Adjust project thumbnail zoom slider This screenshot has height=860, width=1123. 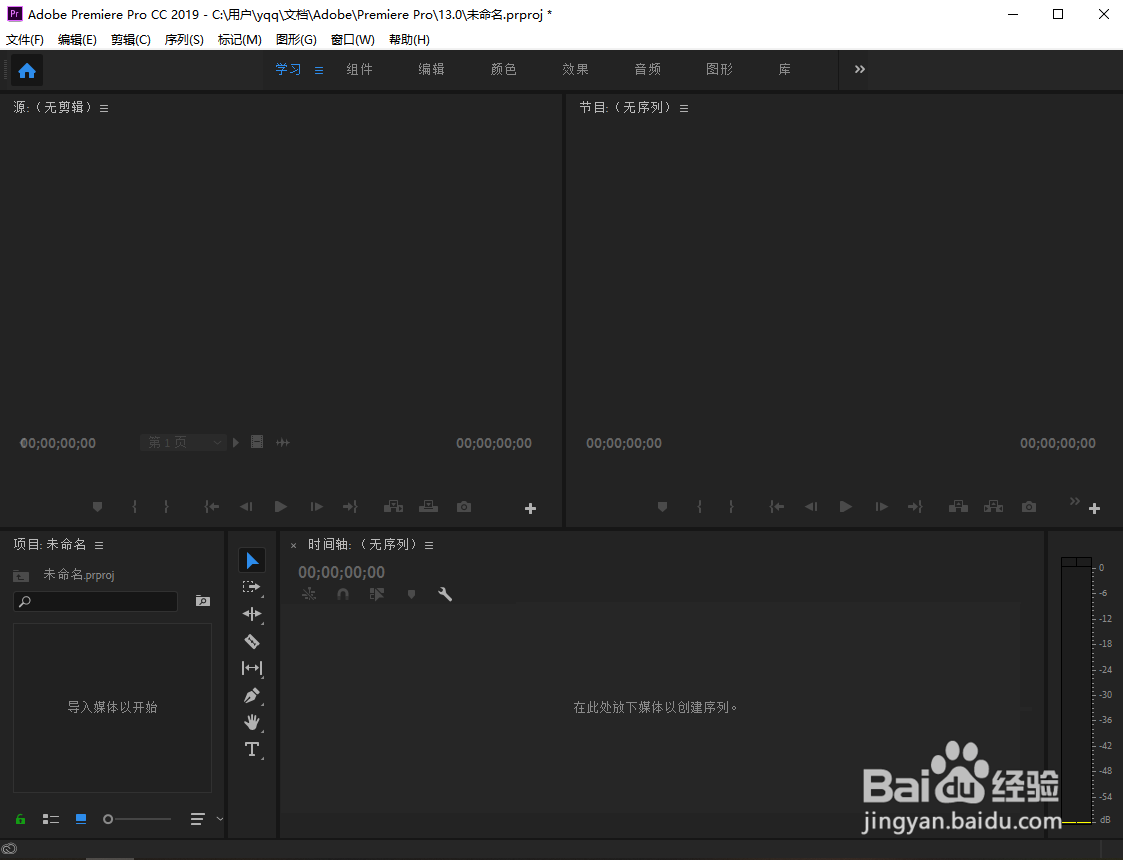(x=138, y=819)
